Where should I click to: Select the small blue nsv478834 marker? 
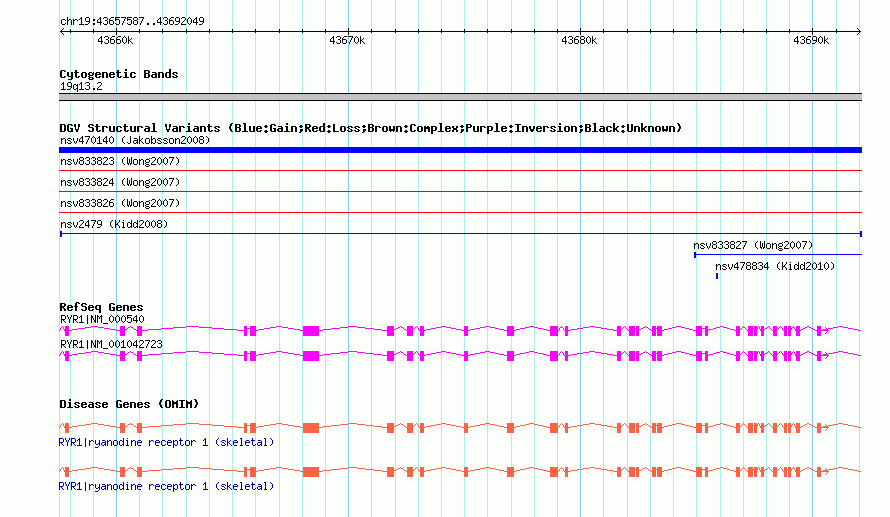[717, 276]
